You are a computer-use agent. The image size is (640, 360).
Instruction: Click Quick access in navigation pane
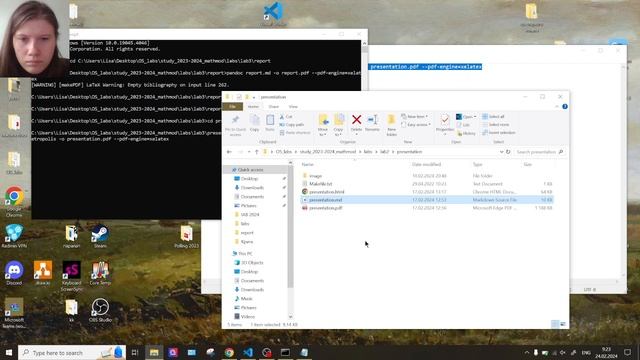click(x=250, y=170)
